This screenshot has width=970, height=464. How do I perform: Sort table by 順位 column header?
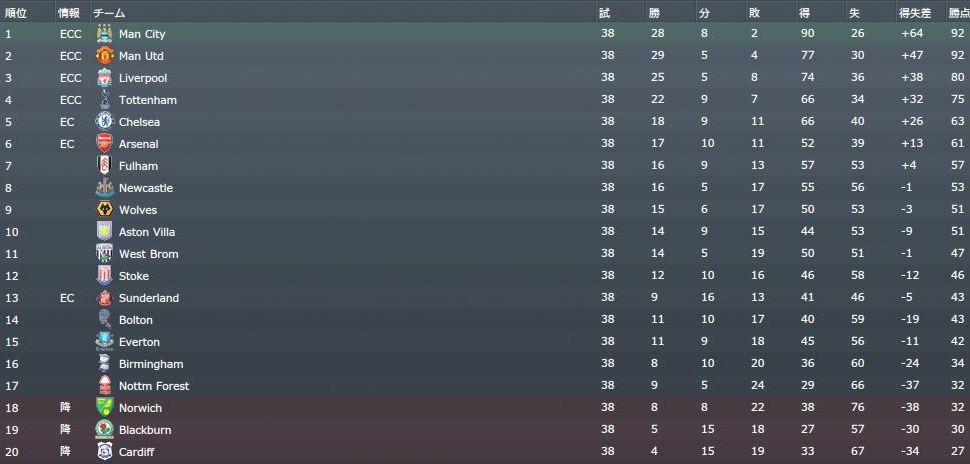[16, 12]
